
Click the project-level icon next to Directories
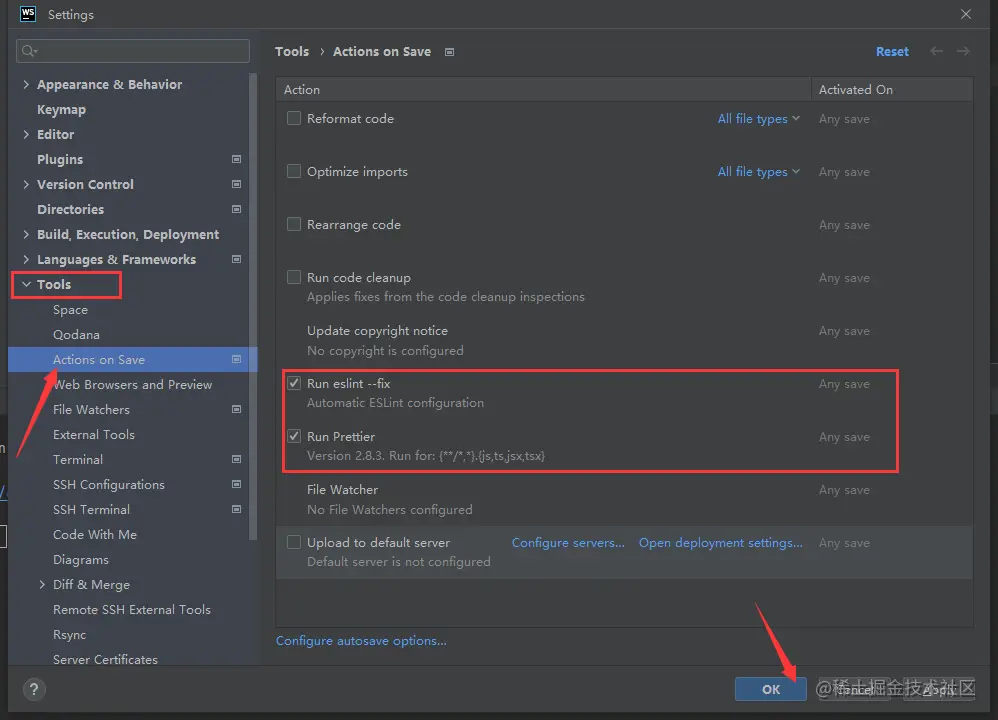[236, 209]
